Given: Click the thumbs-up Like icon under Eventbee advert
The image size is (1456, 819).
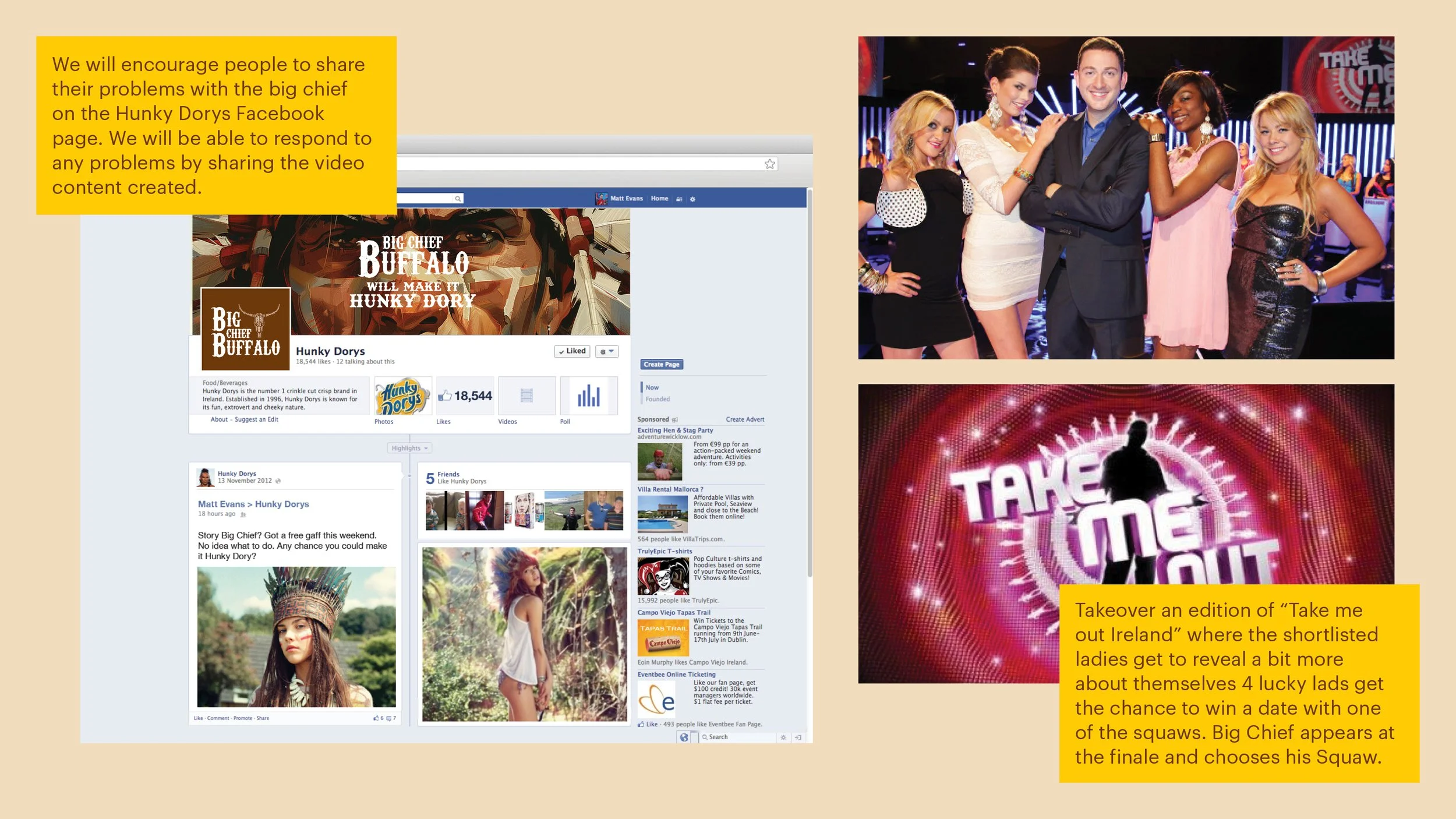Looking at the screenshot, I should pyautogui.click(x=641, y=725).
